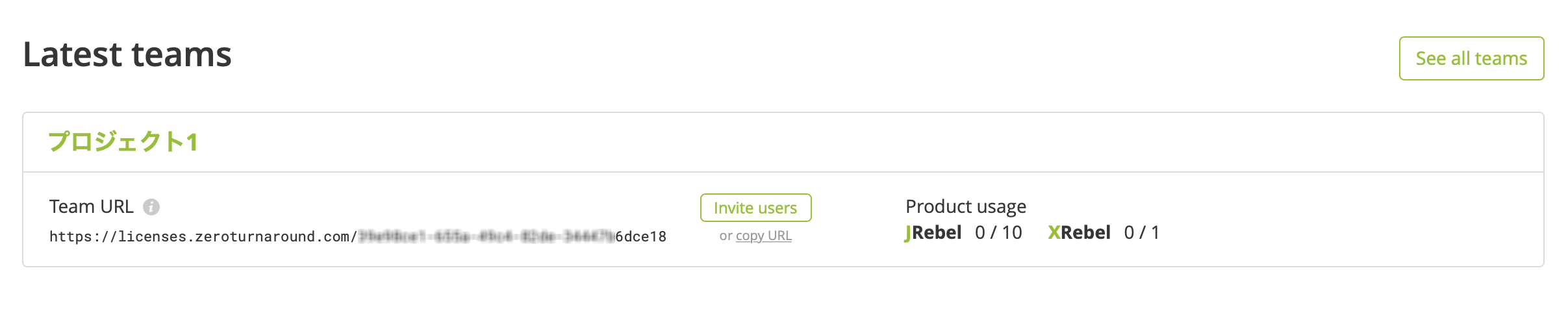Click the XRebel product logo
This screenshot has height=318, width=1568.
click(1079, 232)
